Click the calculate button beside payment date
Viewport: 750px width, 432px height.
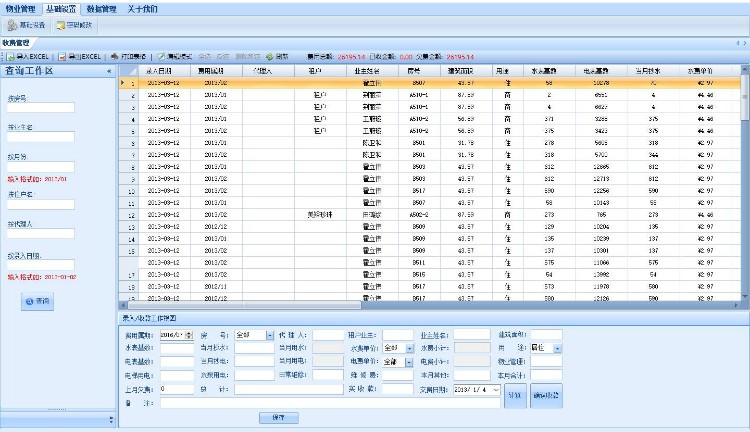click(x=515, y=396)
